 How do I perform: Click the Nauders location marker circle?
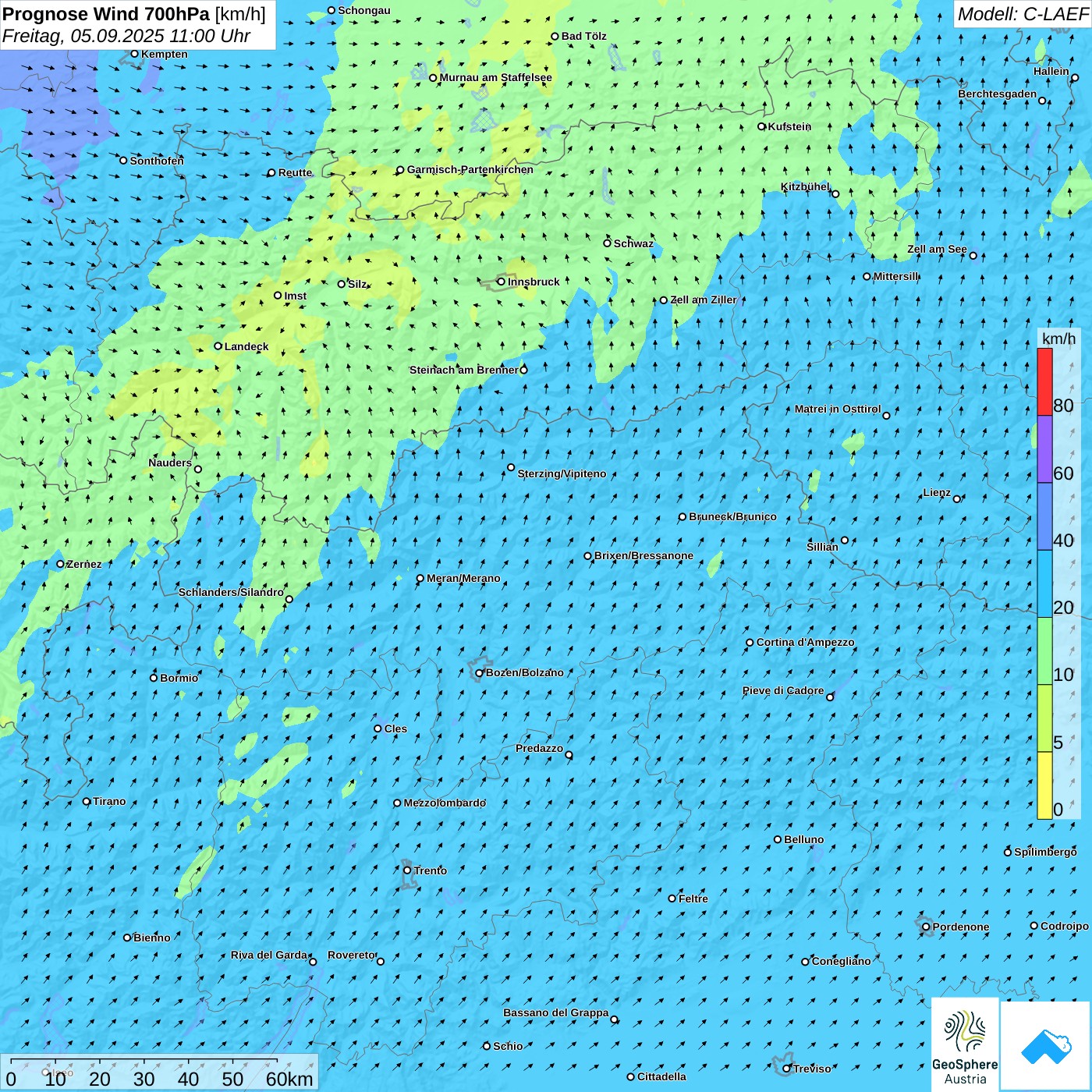pos(198,470)
